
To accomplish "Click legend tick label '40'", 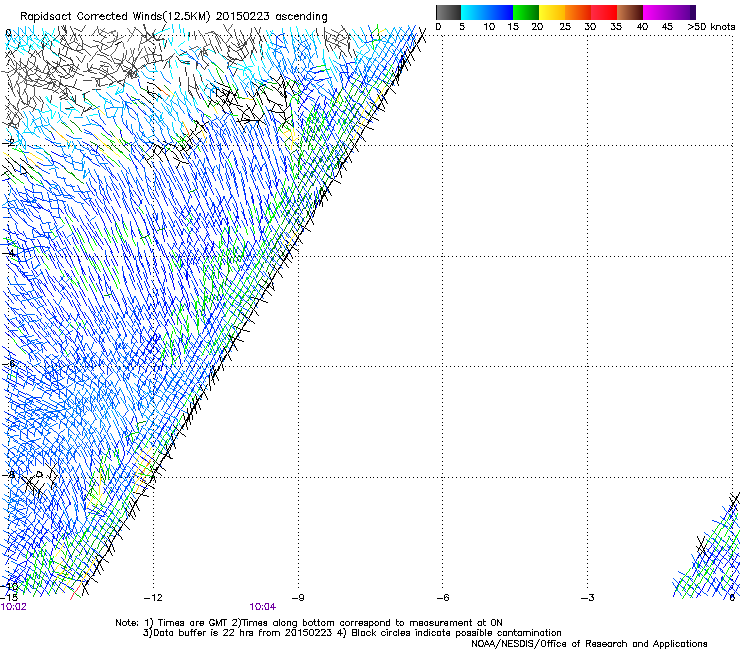I will click(x=642, y=27).
